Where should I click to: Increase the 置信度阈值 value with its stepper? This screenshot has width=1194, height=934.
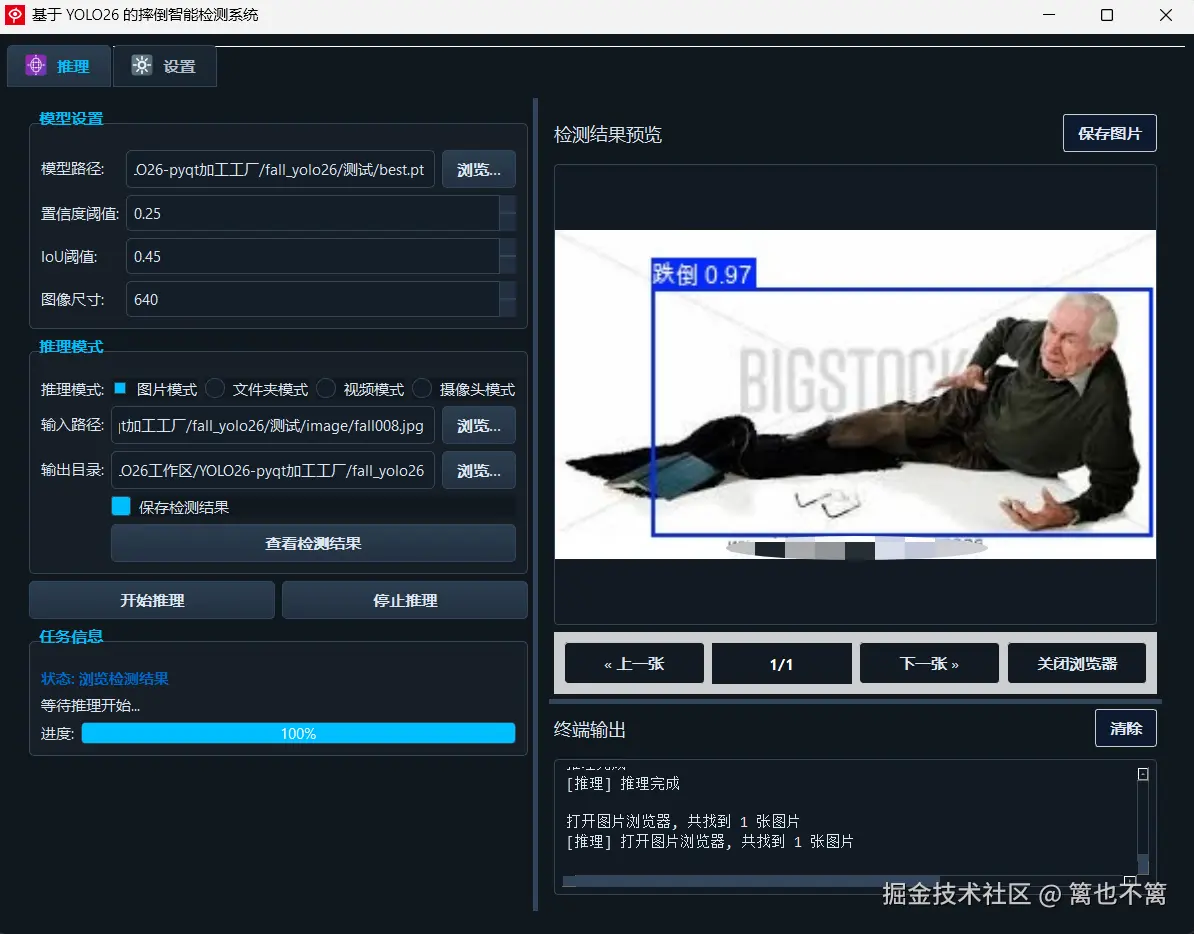(508, 207)
